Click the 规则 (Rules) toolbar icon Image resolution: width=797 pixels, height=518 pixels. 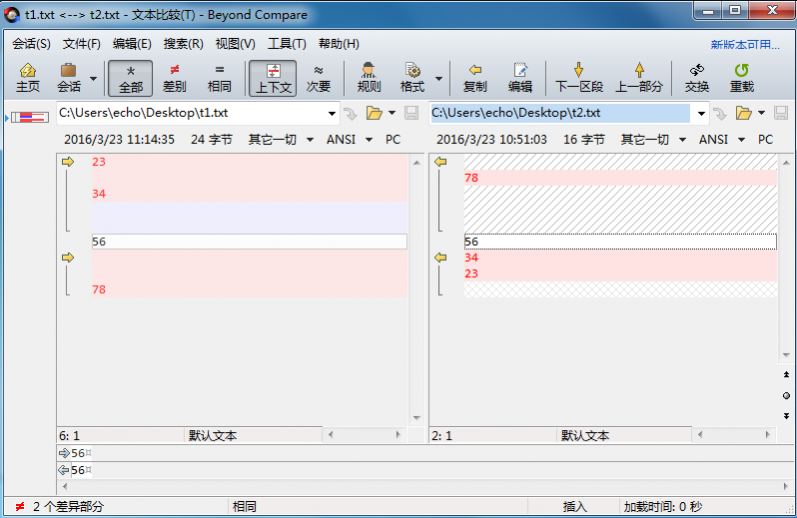click(x=368, y=77)
